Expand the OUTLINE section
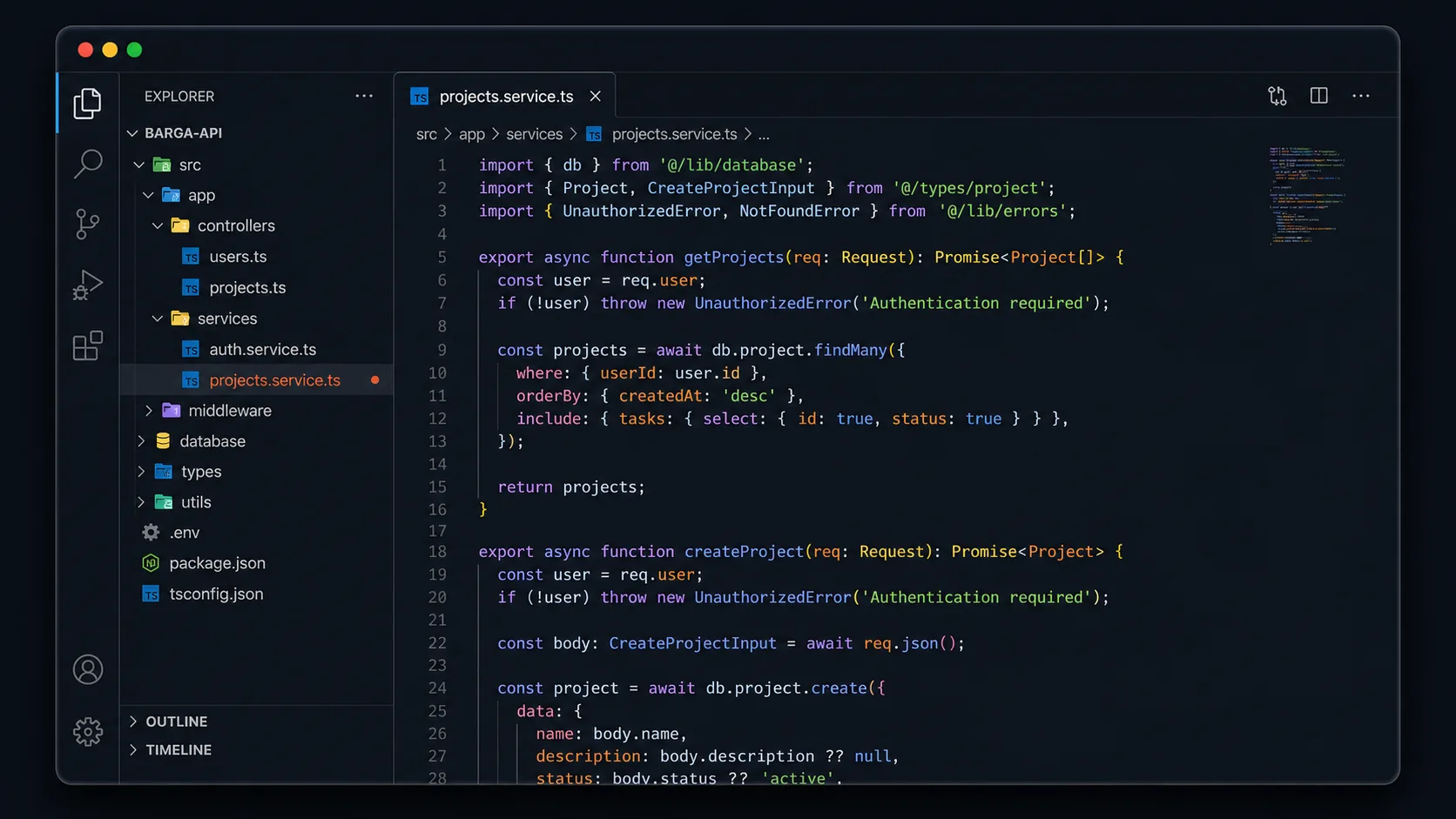This screenshot has height=819, width=1456. pos(133,722)
